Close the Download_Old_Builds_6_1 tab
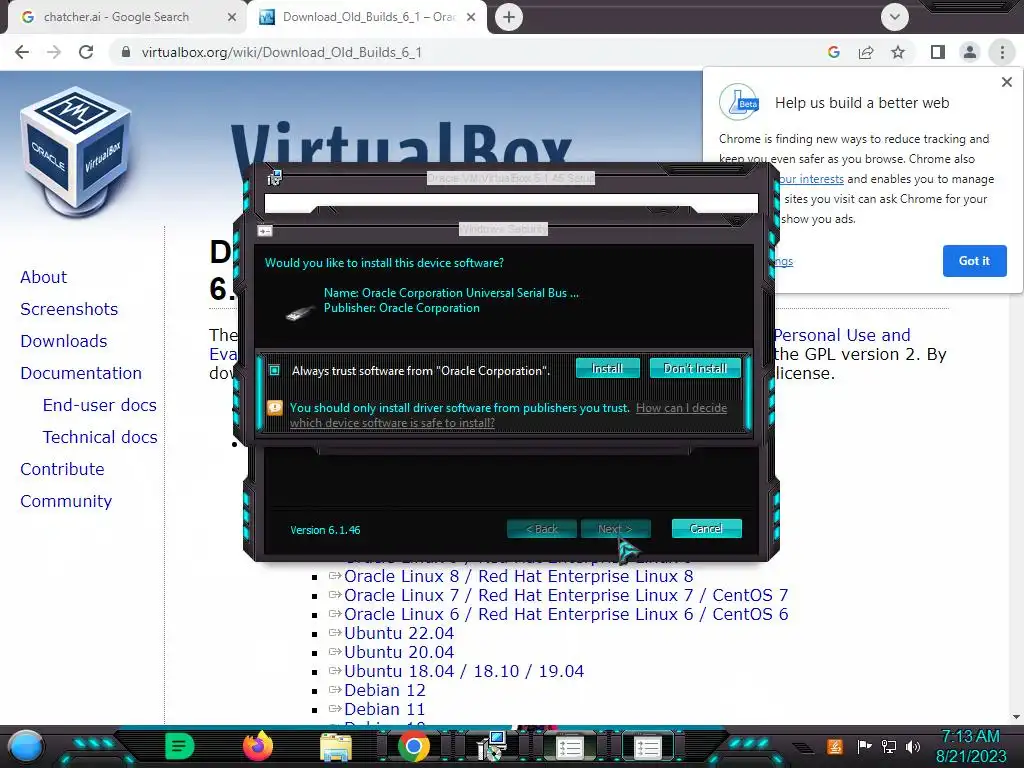This screenshot has height=768, width=1024. (x=471, y=18)
